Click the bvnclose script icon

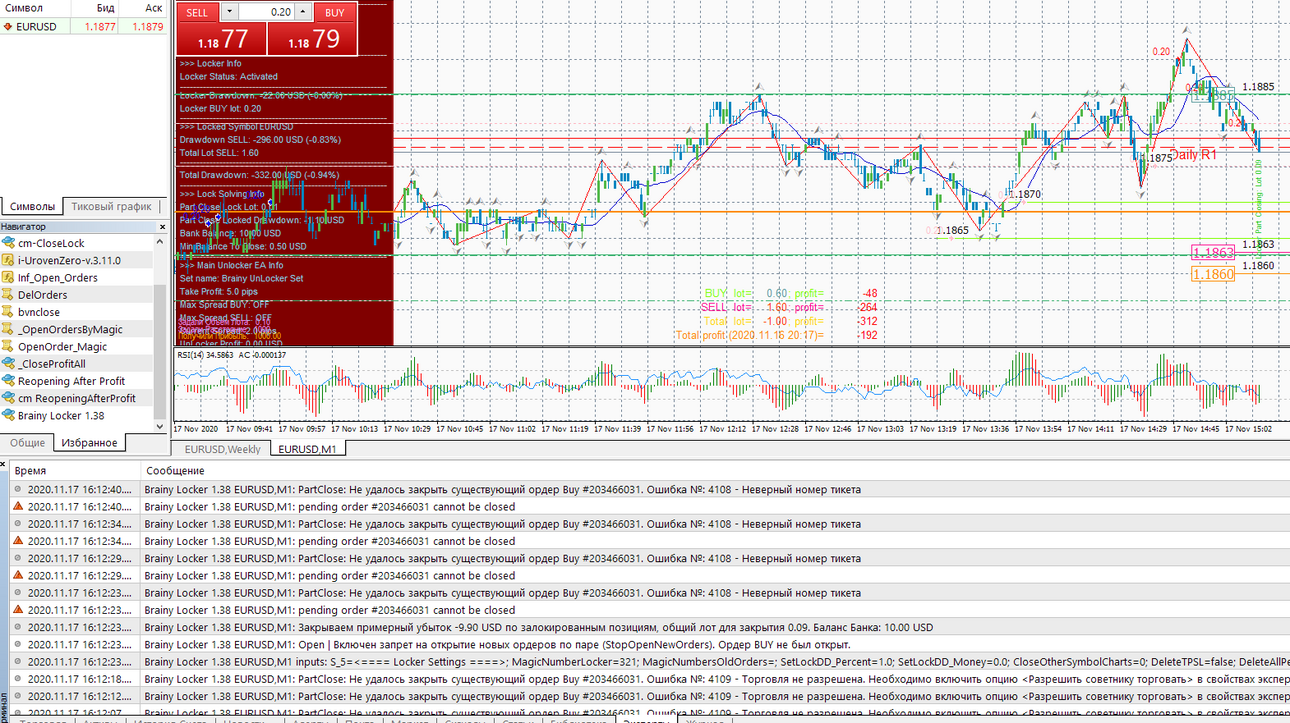pyautogui.click(x=9, y=312)
